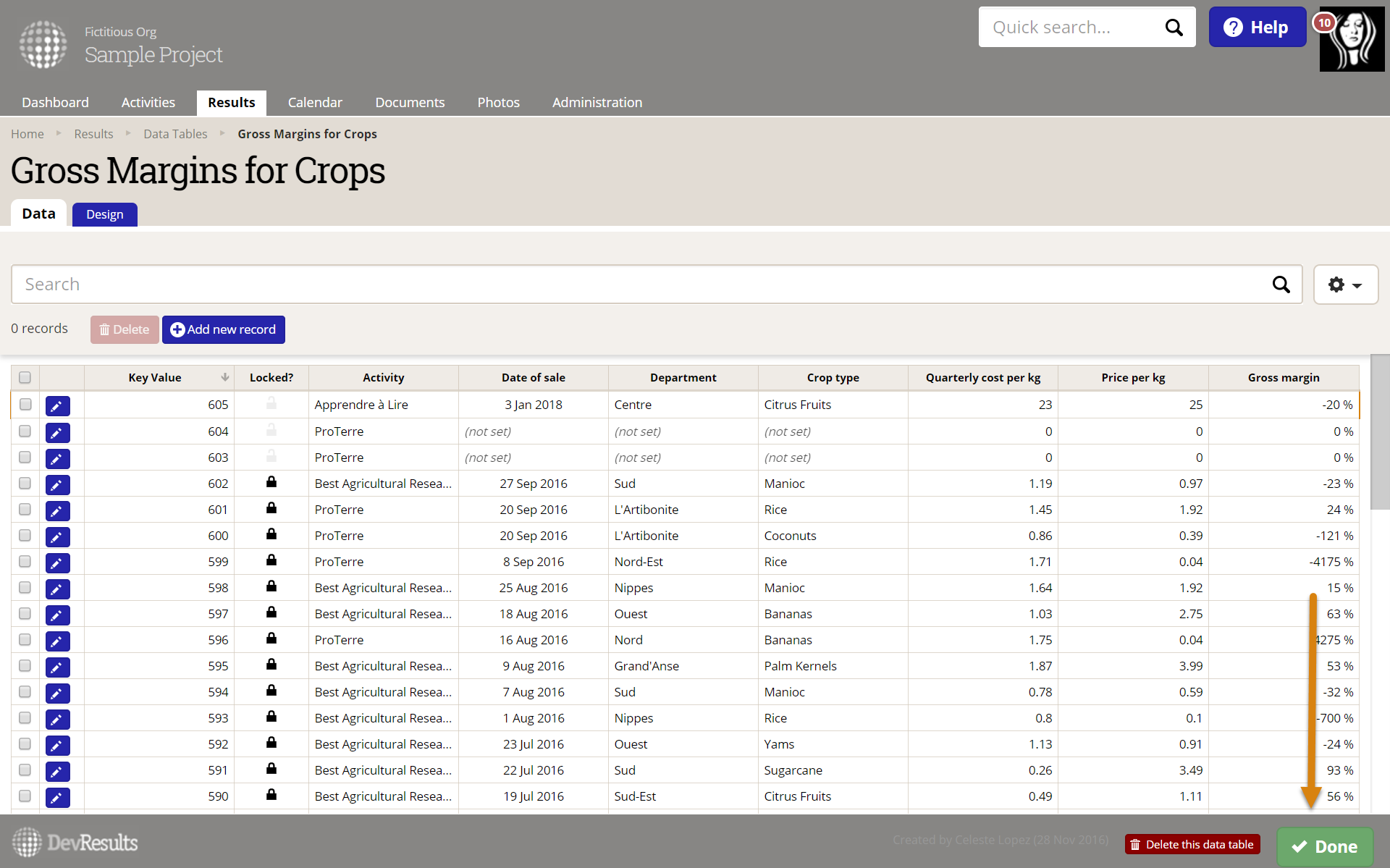The image size is (1390, 868).
Task: Open the Calendar menu item
Action: tap(314, 102)
